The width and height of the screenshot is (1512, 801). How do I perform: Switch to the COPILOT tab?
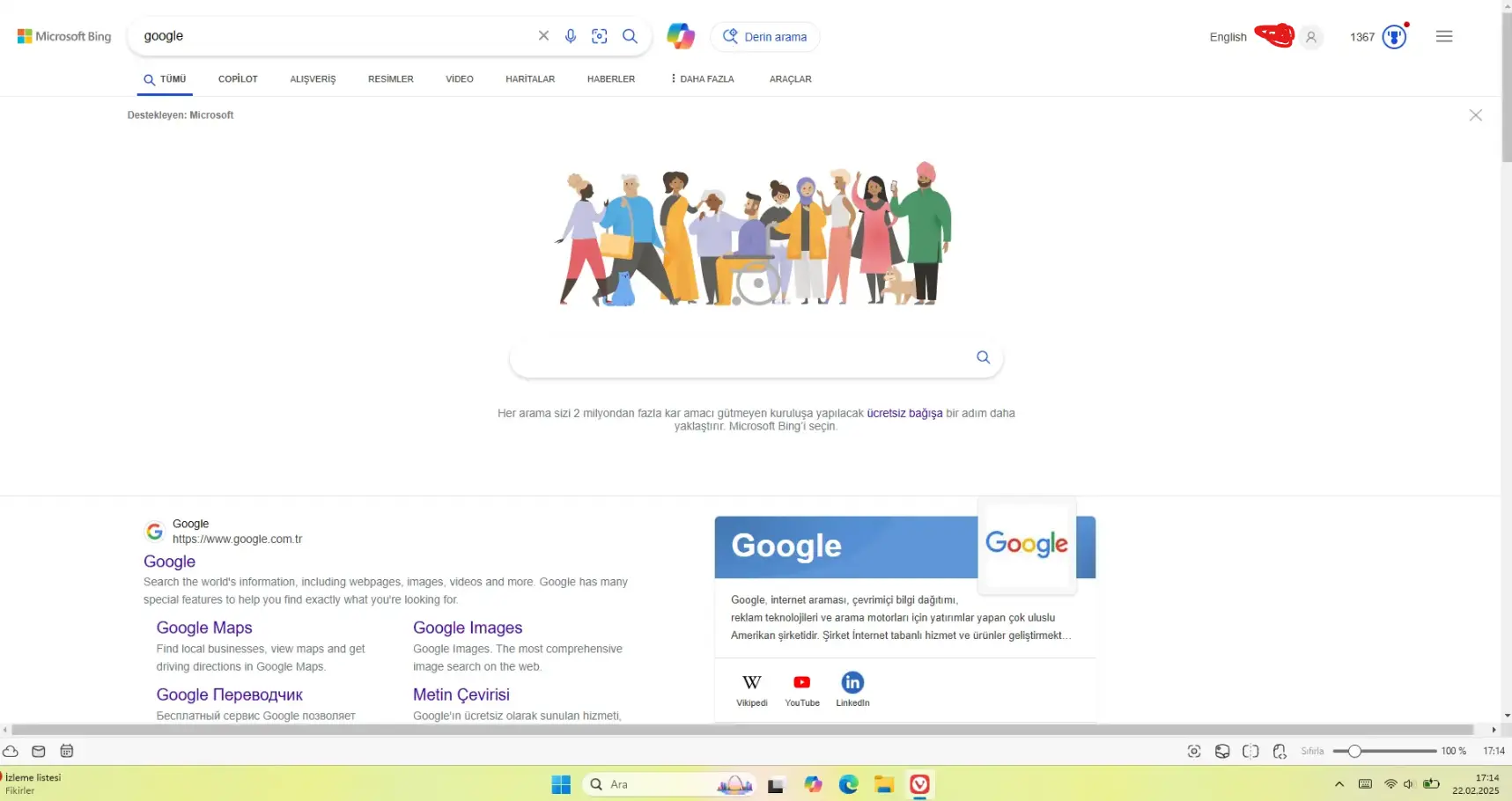pyautogui.click(x=238, y=79)
